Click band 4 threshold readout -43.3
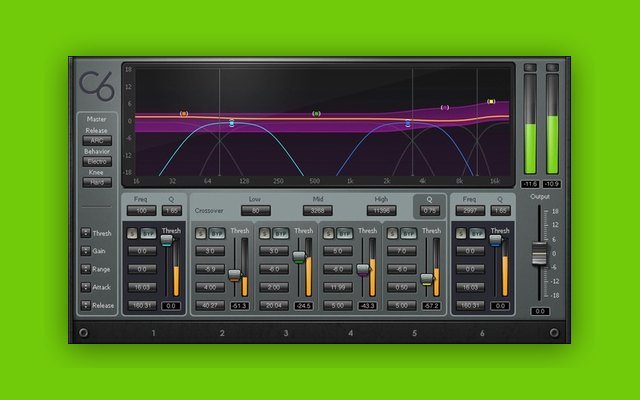 pyautogui.click(x=367, y=306)
